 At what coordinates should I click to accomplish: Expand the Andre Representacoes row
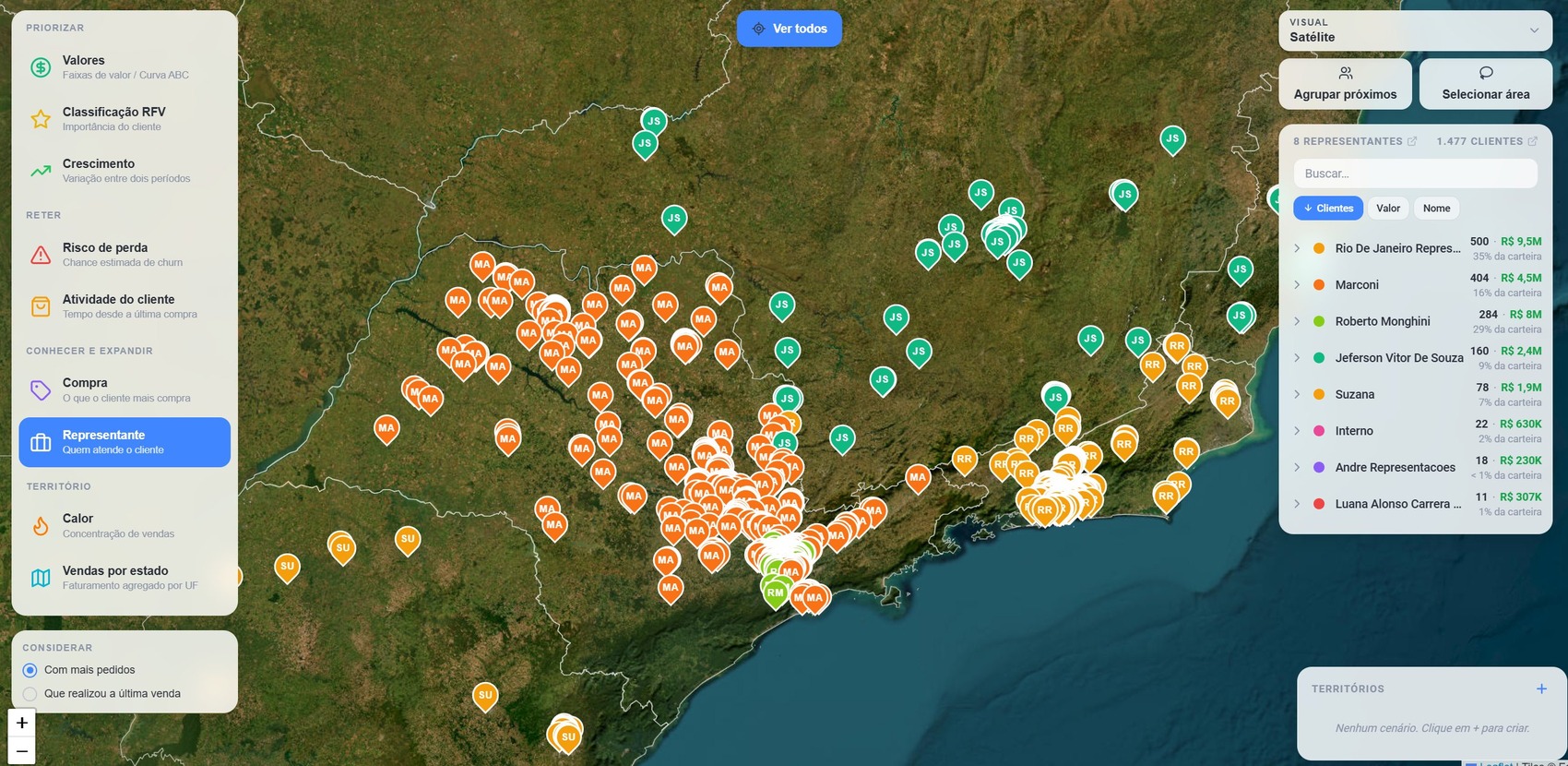(1297, 467)
